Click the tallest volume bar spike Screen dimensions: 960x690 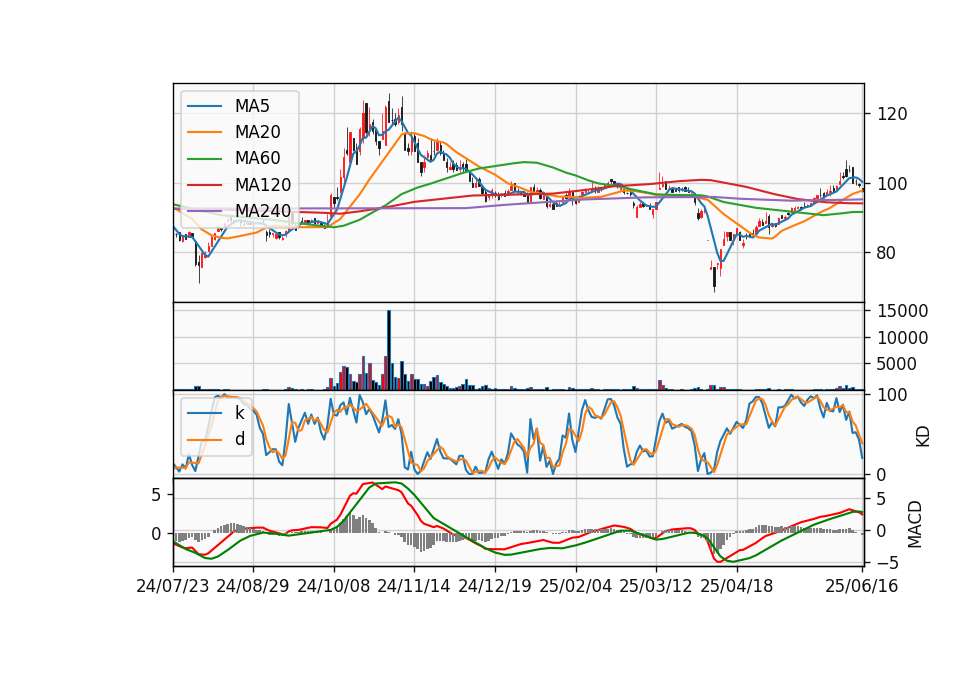389,350
